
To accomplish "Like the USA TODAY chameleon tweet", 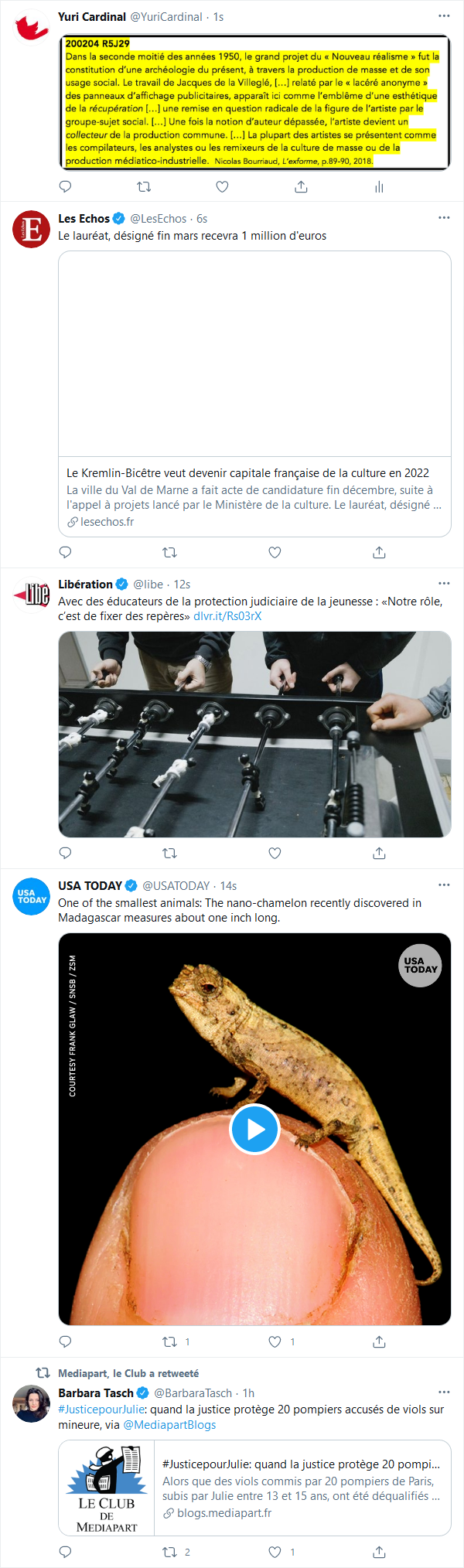I will 275,1341.
